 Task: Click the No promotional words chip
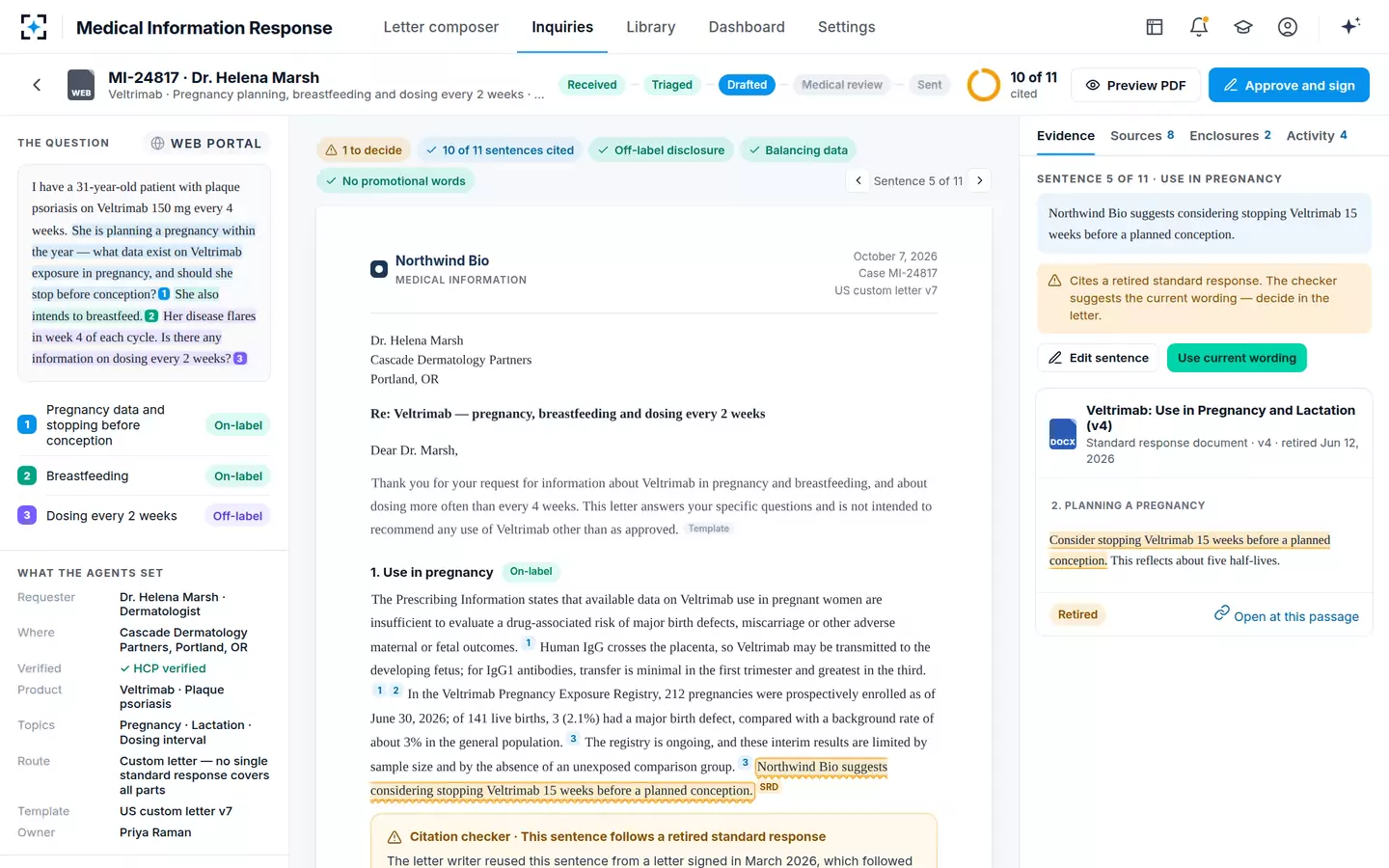click(x=395, y=180)
